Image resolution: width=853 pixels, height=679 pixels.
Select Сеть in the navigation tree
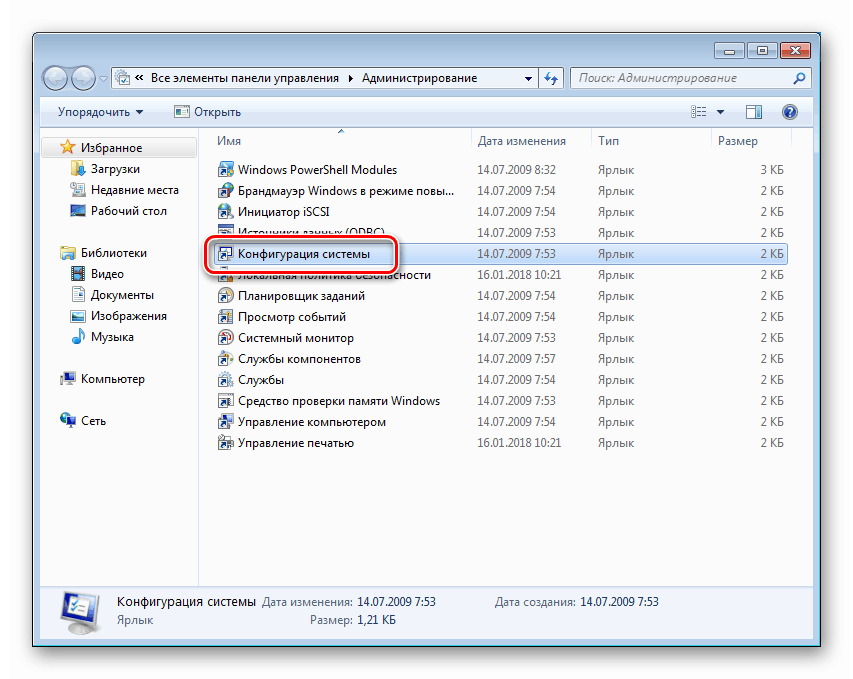coord(94,421)
